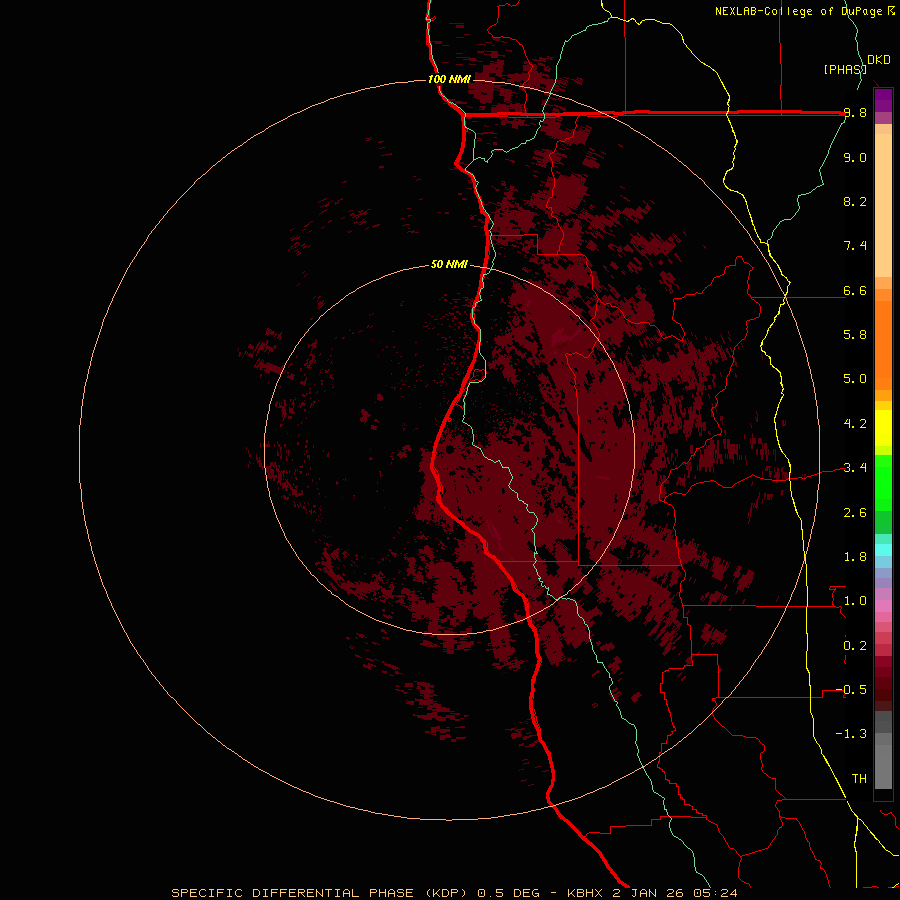Select the -1.3 legend value
Screen dimensions: 900x900
tap(851, 734)
